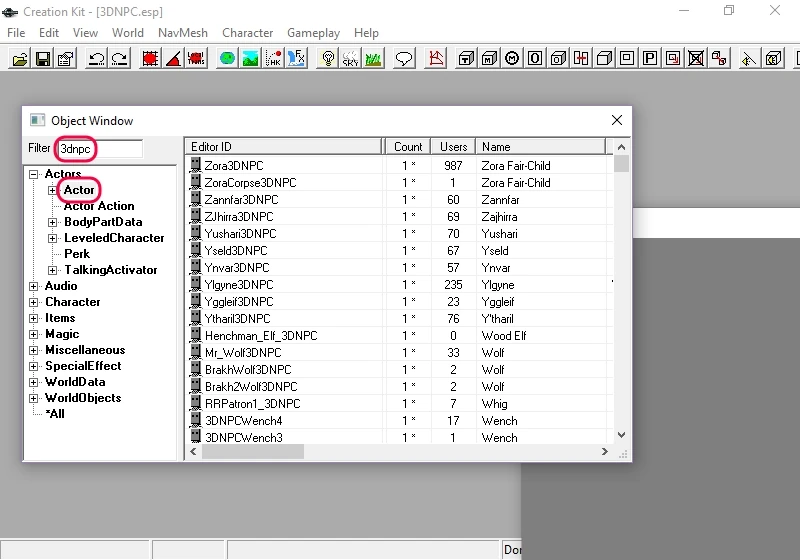Select the *All tree item
This screenshot has height=560, width=800.
(55, 414)
